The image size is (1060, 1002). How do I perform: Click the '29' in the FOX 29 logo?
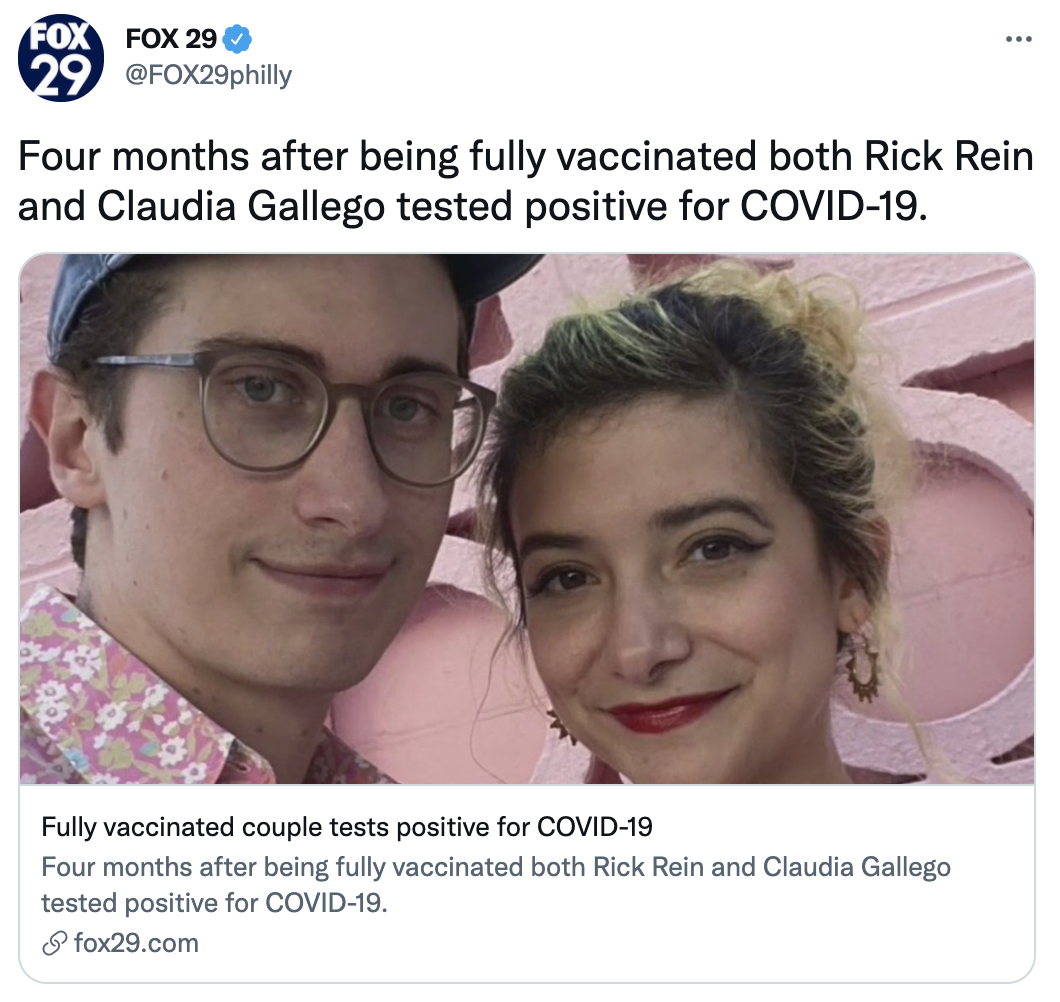point(61,76)
